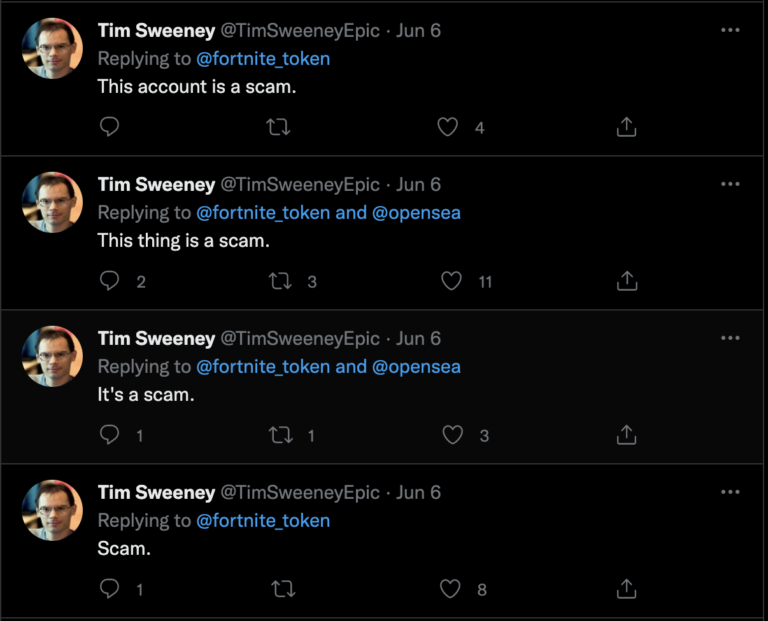Like the "This account is a scam." tweet
The image size is (768, 621).
449,127
